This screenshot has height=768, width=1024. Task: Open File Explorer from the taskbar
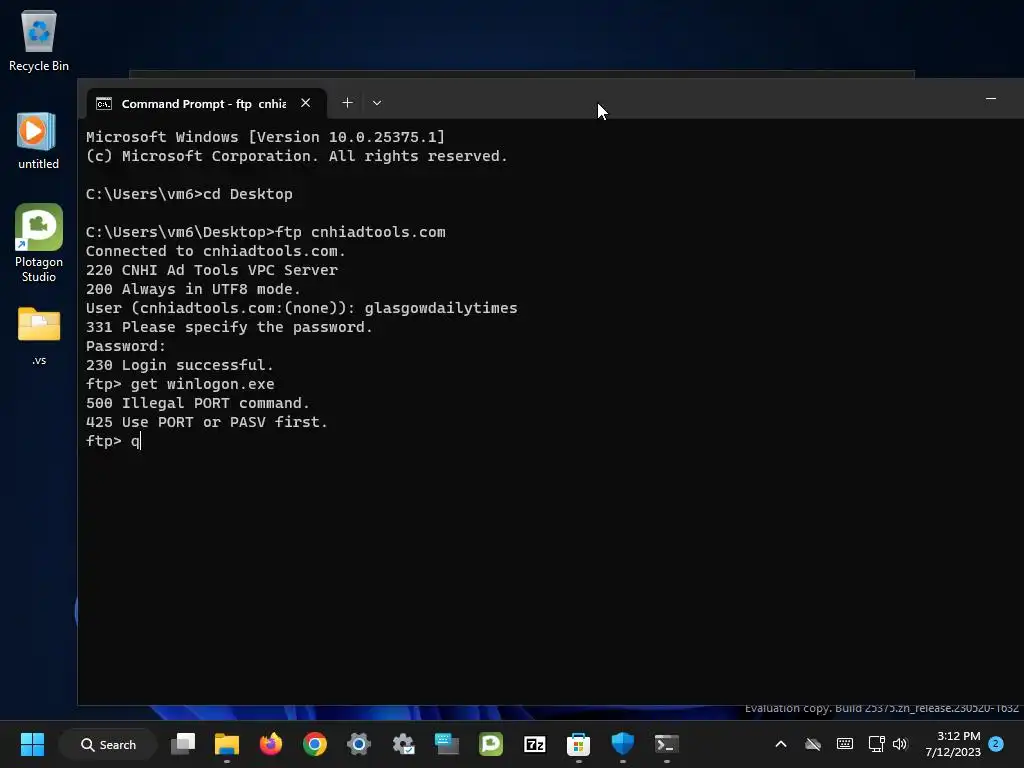point(227,744)
